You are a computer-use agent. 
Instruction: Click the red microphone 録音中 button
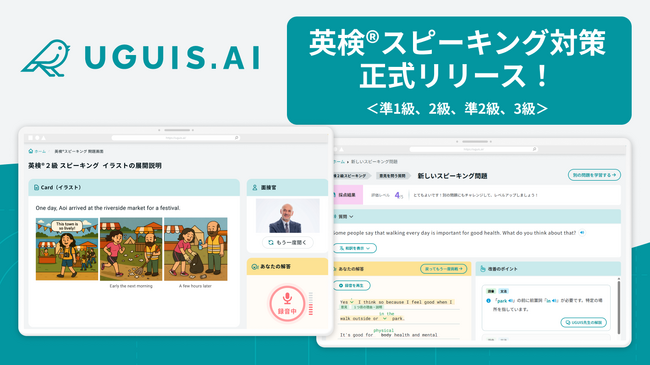pyautogui.click(x=287, y=303)
